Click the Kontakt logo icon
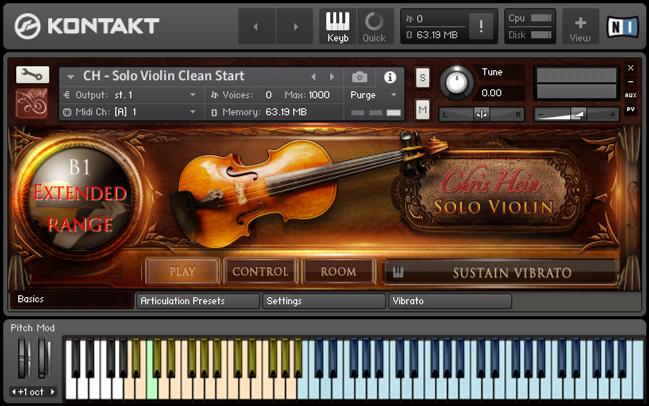 [x=27, y=26]
